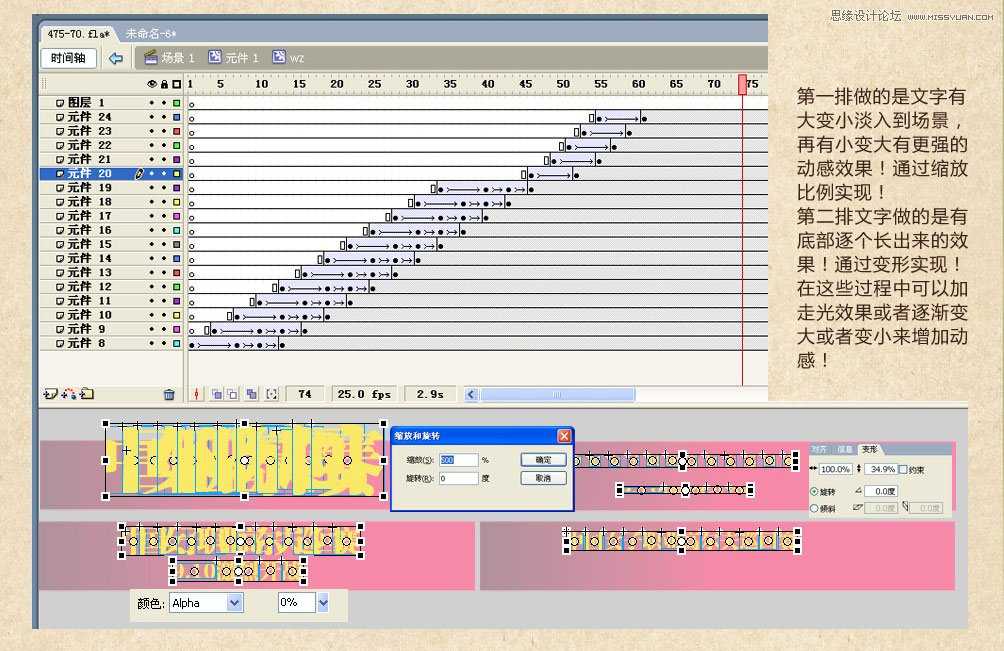Image resolution: width=1004 pixels, height=651 pixels.
Task: Click the lock column header icon
Action: [x=165, y=84]
